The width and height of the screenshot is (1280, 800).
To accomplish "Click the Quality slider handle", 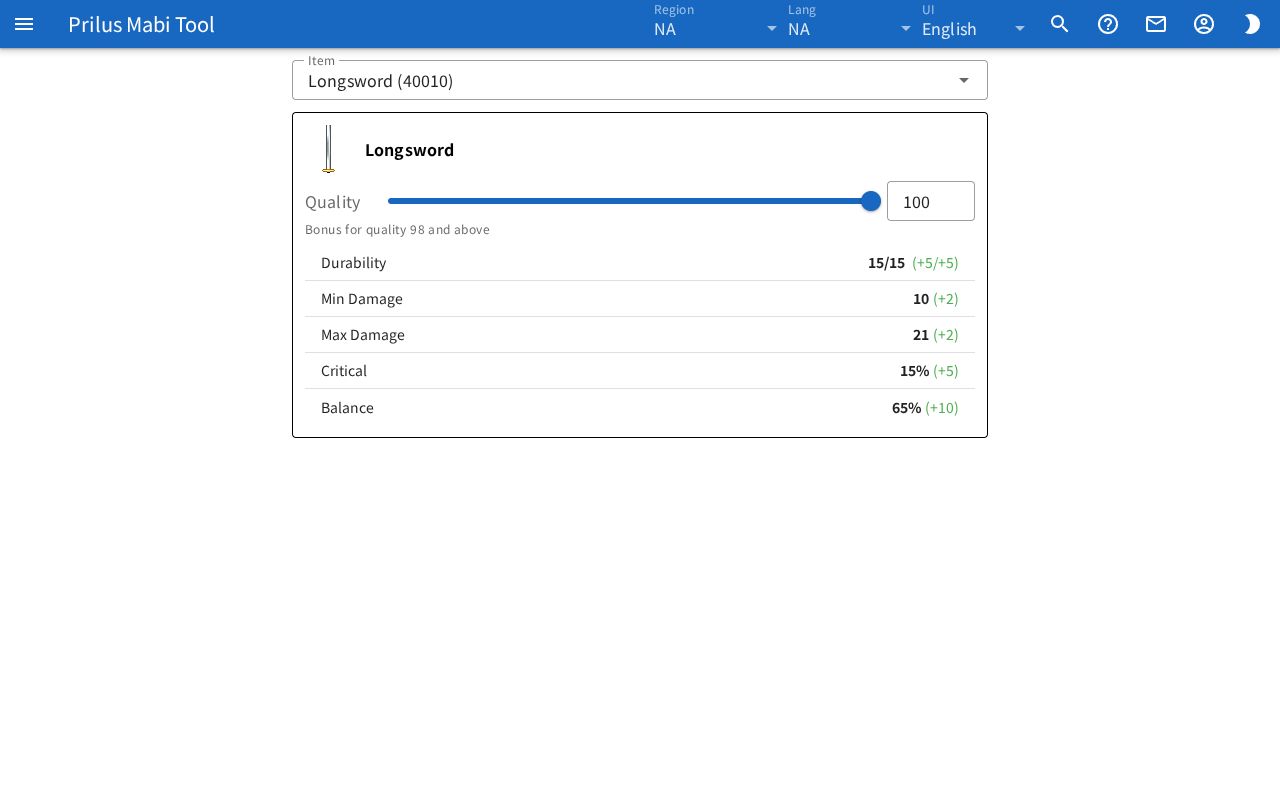I will coord(871,201).
